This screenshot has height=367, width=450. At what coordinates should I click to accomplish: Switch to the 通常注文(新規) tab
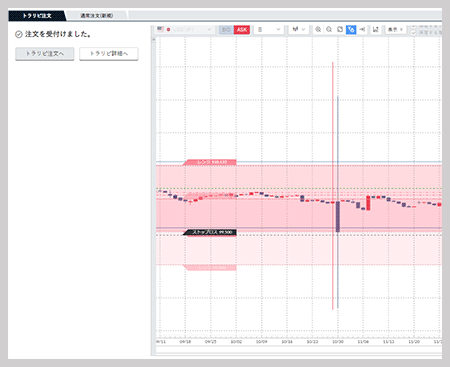(x=97, y=16)
